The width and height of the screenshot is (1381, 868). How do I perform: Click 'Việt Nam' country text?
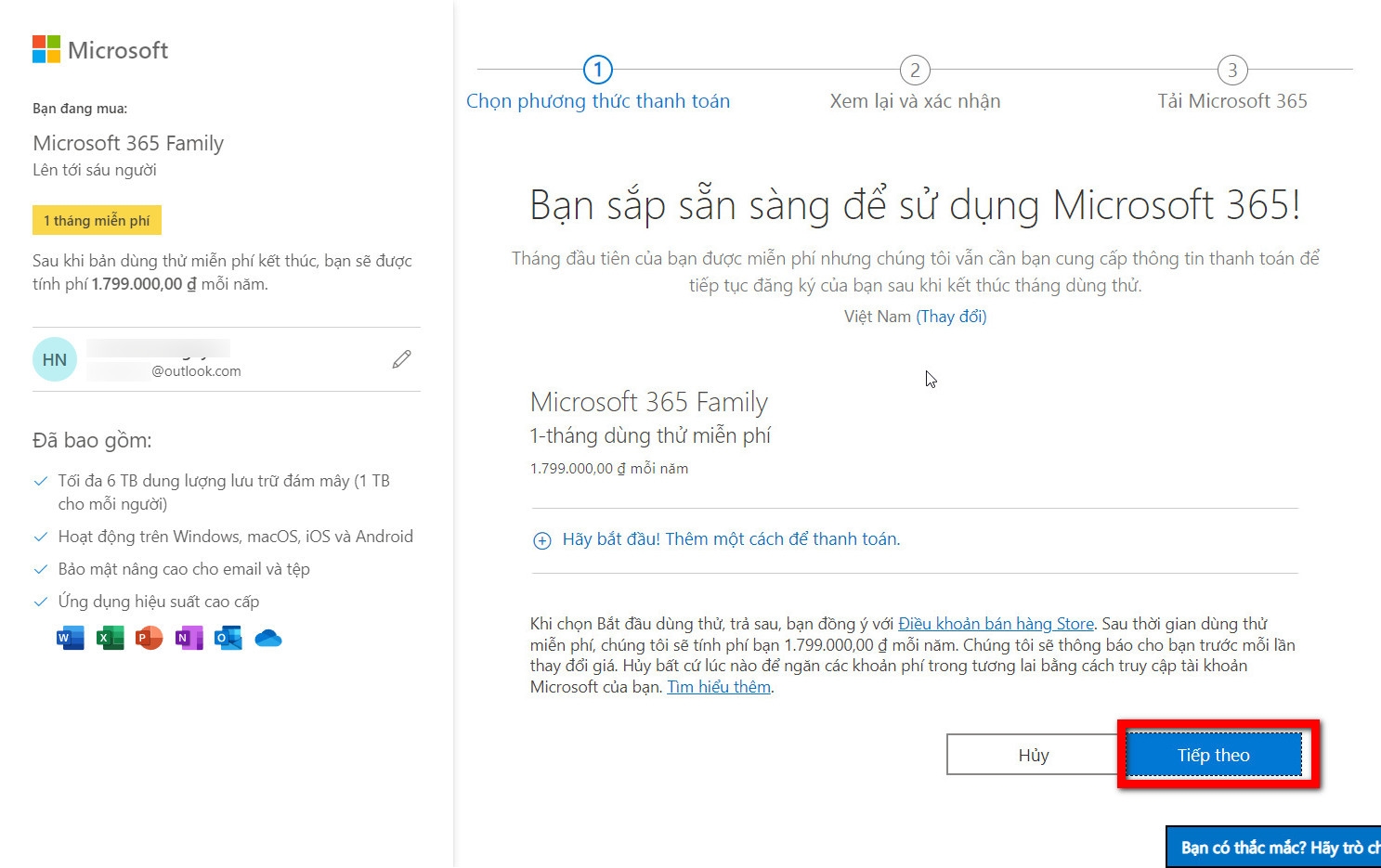point(878,317)
